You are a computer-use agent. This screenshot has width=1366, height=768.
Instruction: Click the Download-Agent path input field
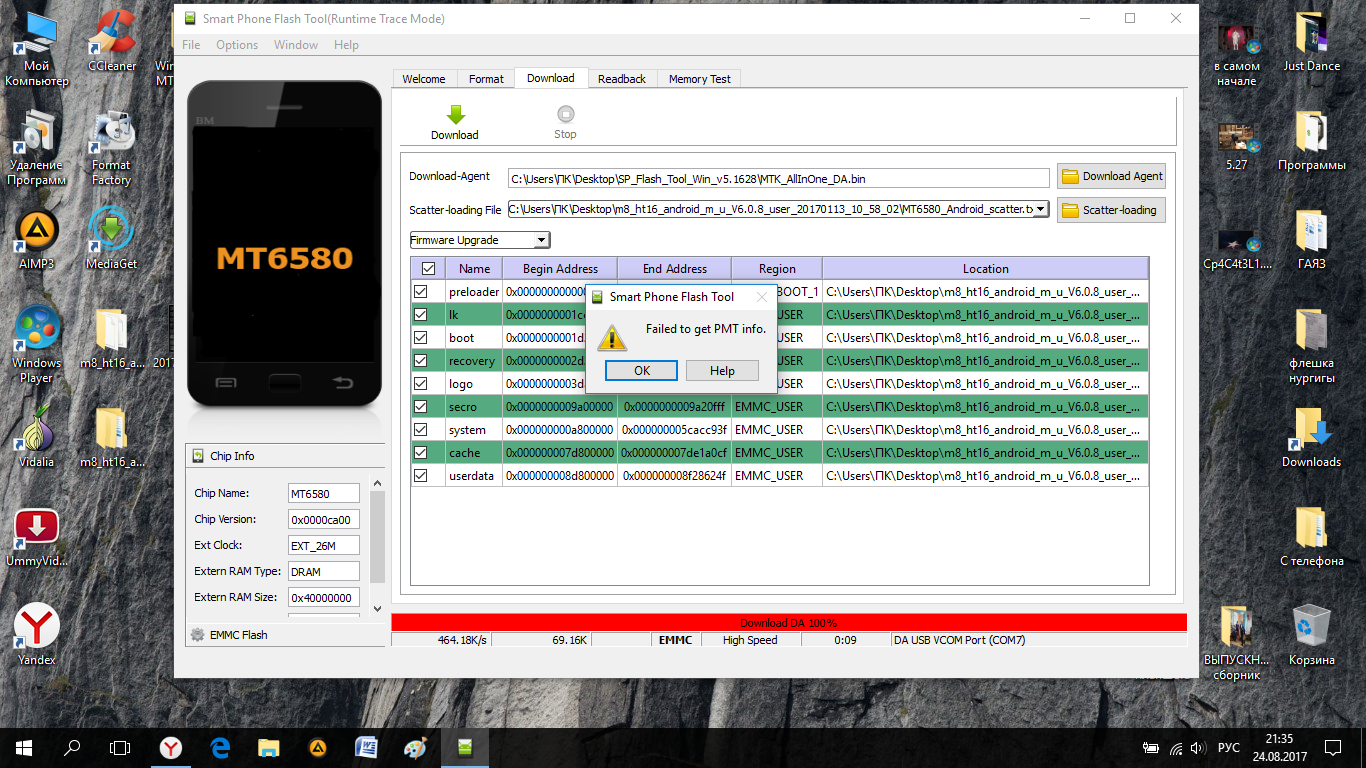(x=778, y=178)
